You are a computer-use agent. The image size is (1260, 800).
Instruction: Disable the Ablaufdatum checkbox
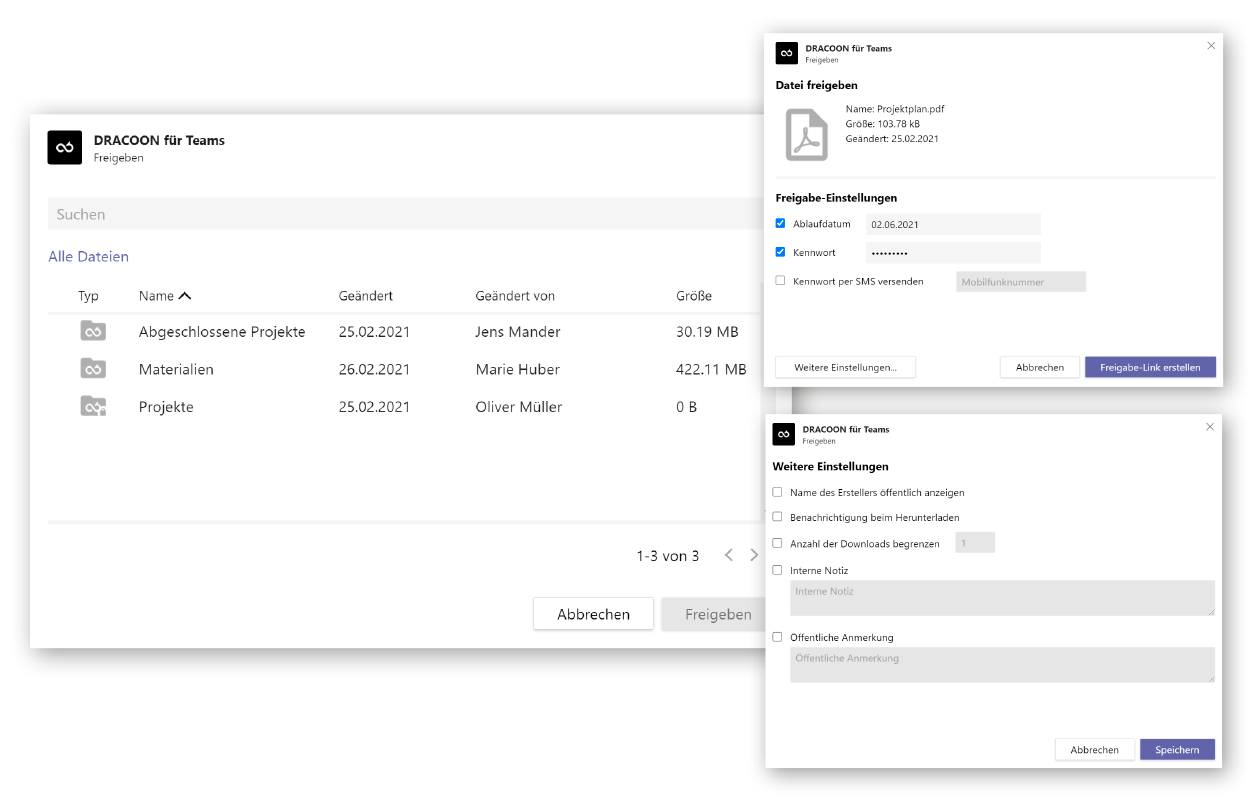pos(781,224)
